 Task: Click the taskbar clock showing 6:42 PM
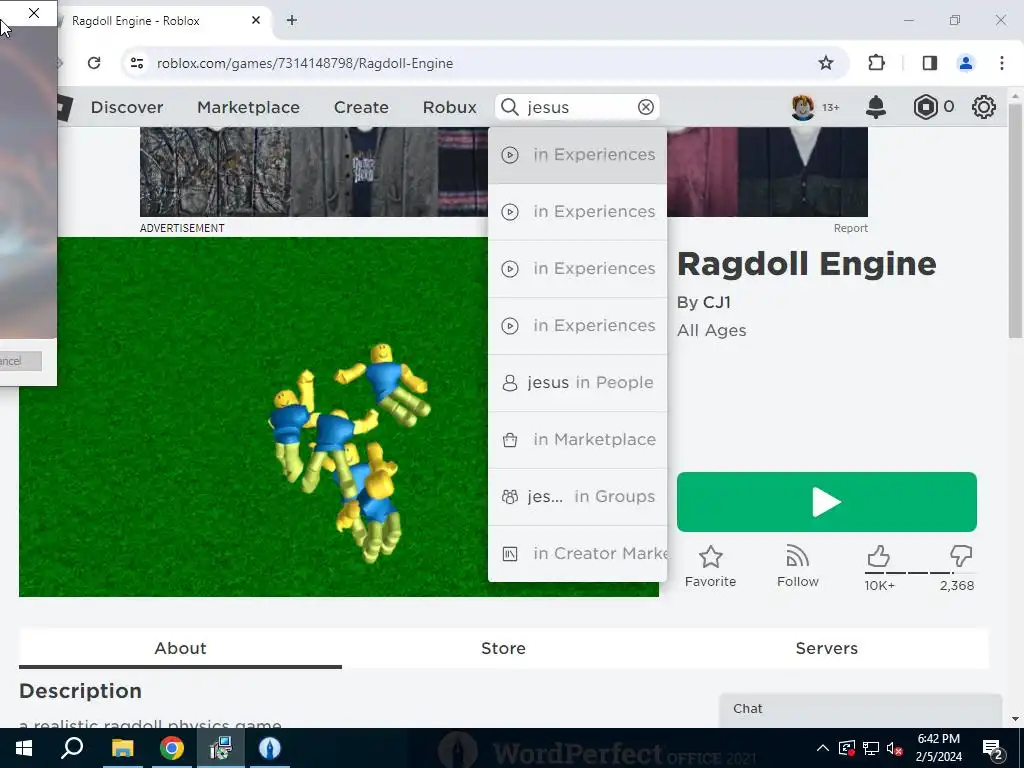point(938,748)
